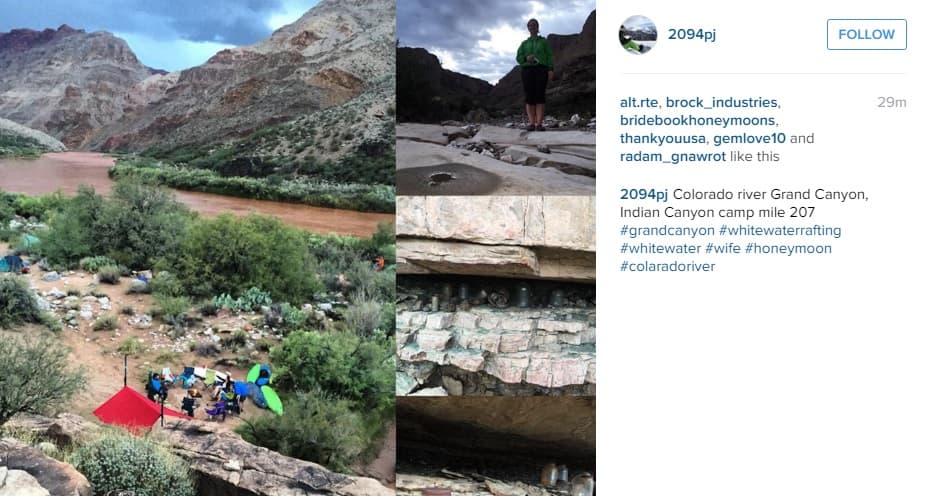Screen dimensions: 925x496
Task: Open thankyouusa profile link
Action: coord(662,139)
